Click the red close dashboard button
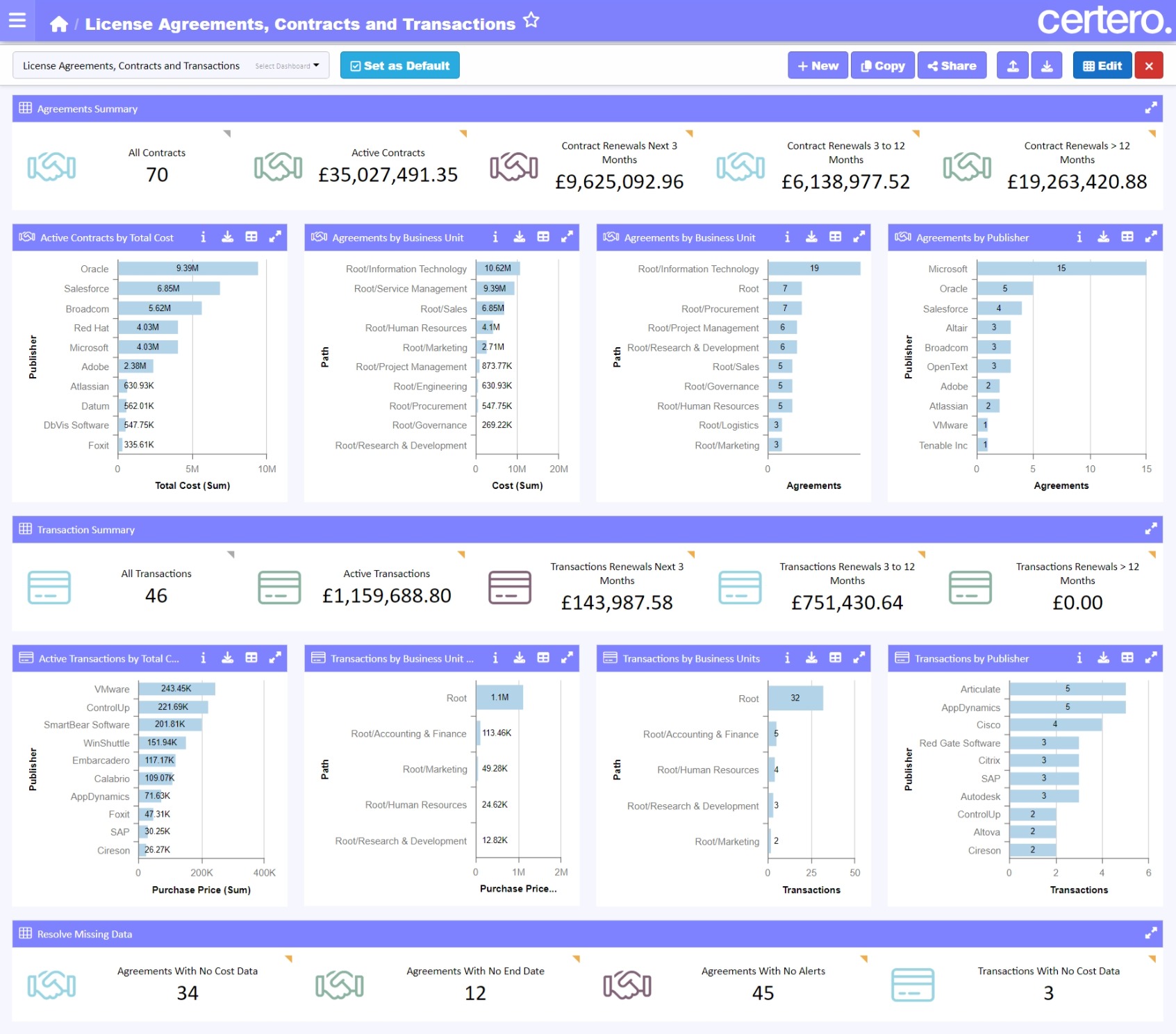Image resolution: width=1176 pixels, height=1034 pixels. [1149, 66]
